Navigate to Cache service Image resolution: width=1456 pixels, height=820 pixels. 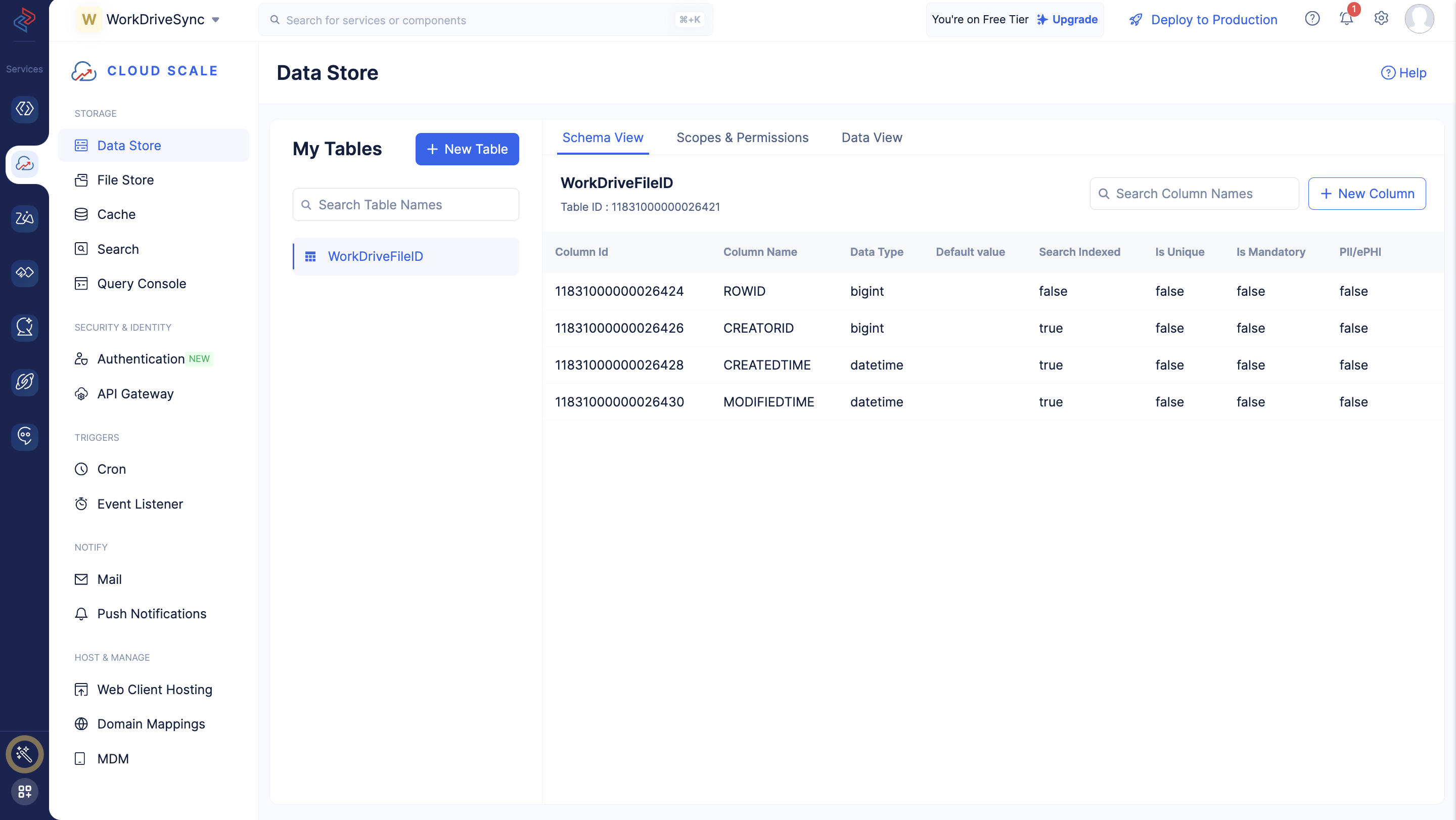click(x=116, y=214)
